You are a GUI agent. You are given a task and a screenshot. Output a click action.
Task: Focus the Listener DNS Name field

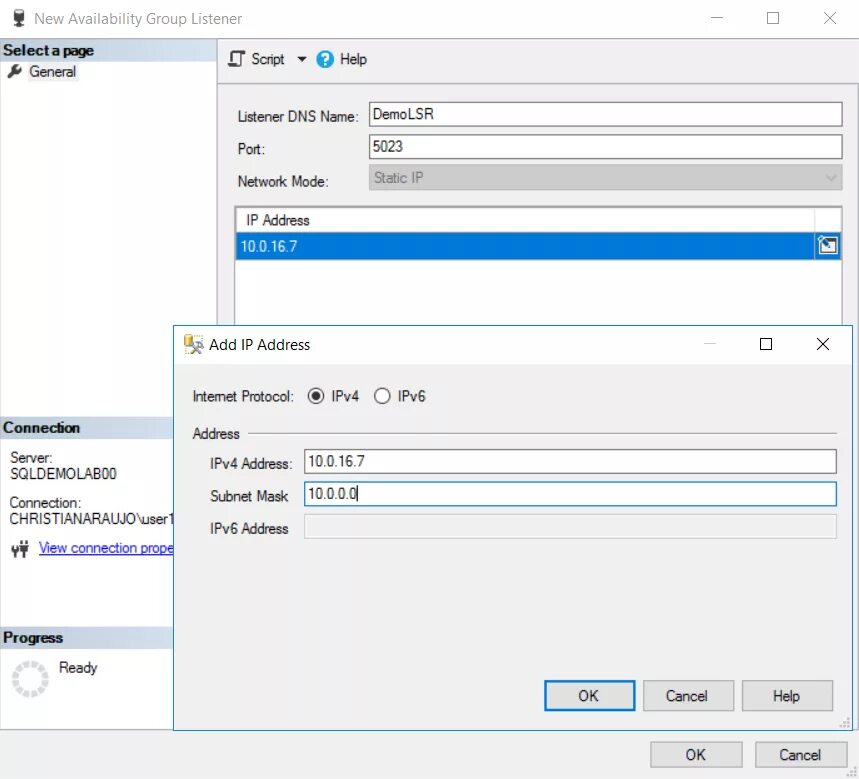pyautogui.click(x=605, y=114)
